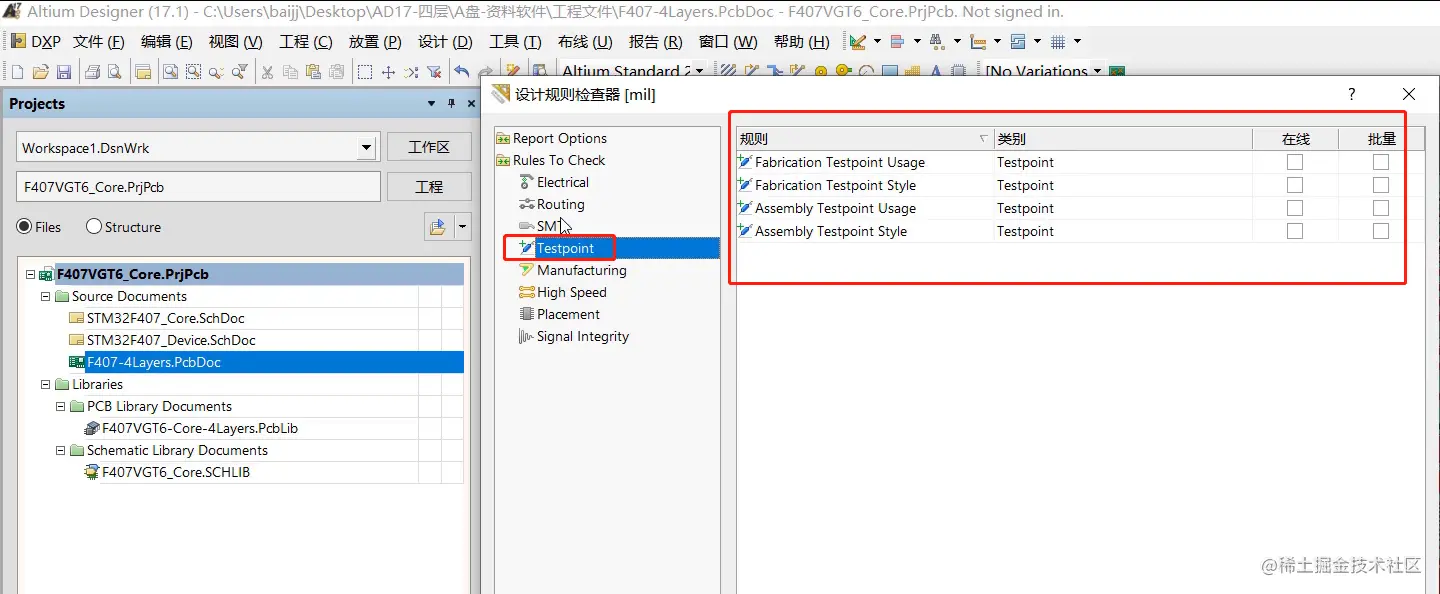Check Online for Assembly Testpoint Usage
This screenshot has height=594, width=1440.
coord(1295,208)
